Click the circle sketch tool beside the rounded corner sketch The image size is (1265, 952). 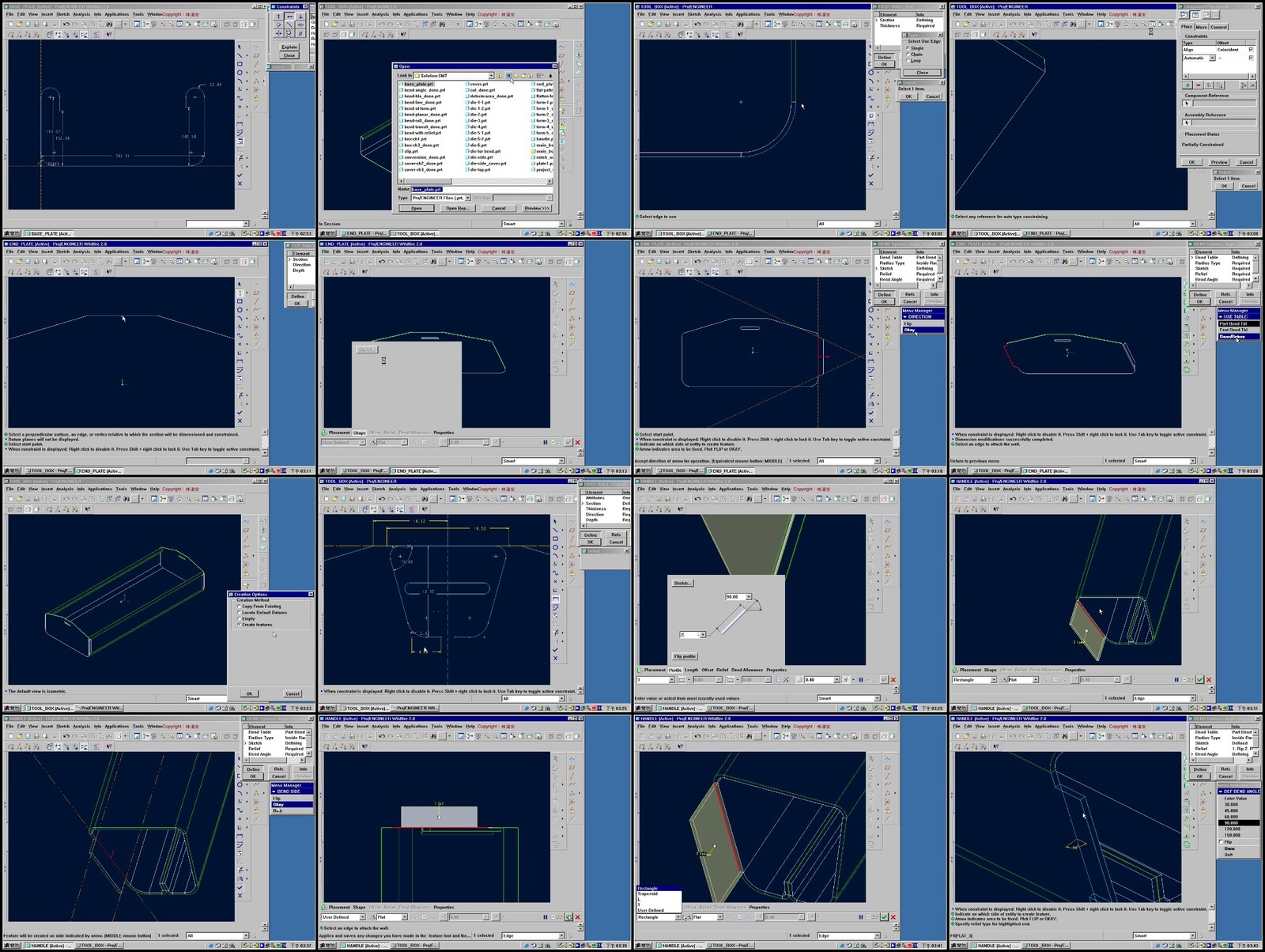tap(871, 74)
